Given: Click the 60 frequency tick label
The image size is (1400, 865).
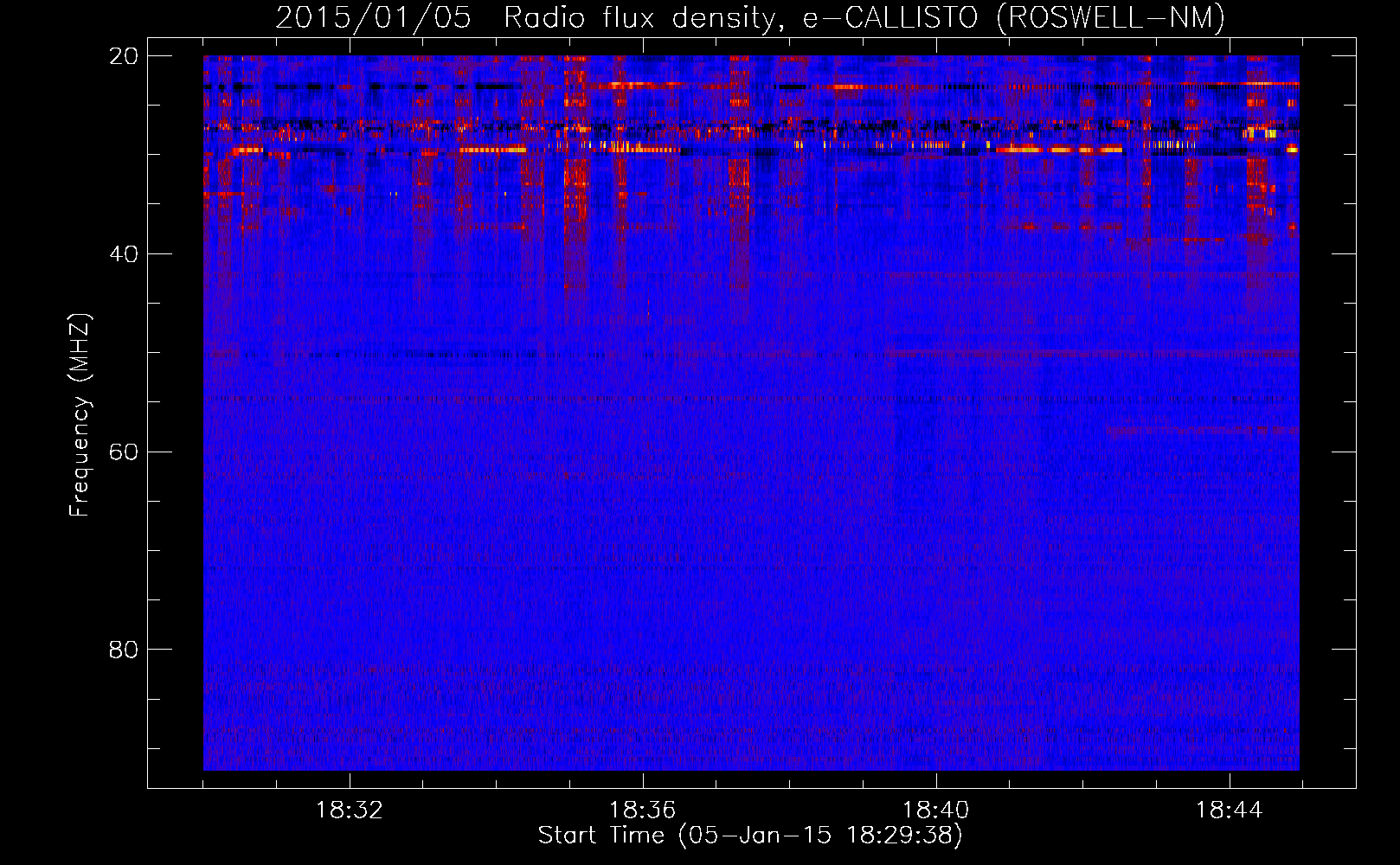Looking at the screenshot, I should tap(124, 452).
